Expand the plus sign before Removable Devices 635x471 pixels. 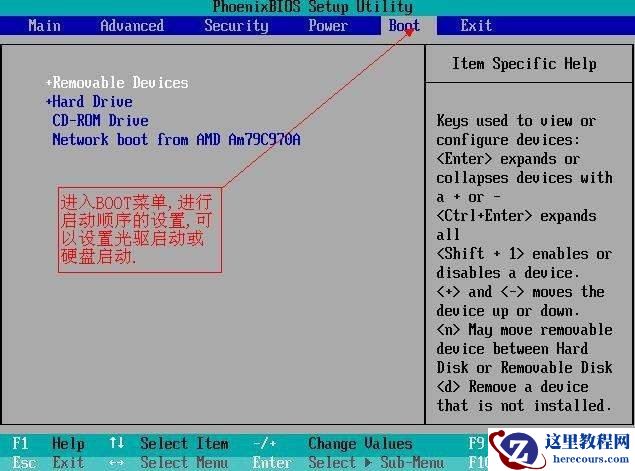[49, 83]
